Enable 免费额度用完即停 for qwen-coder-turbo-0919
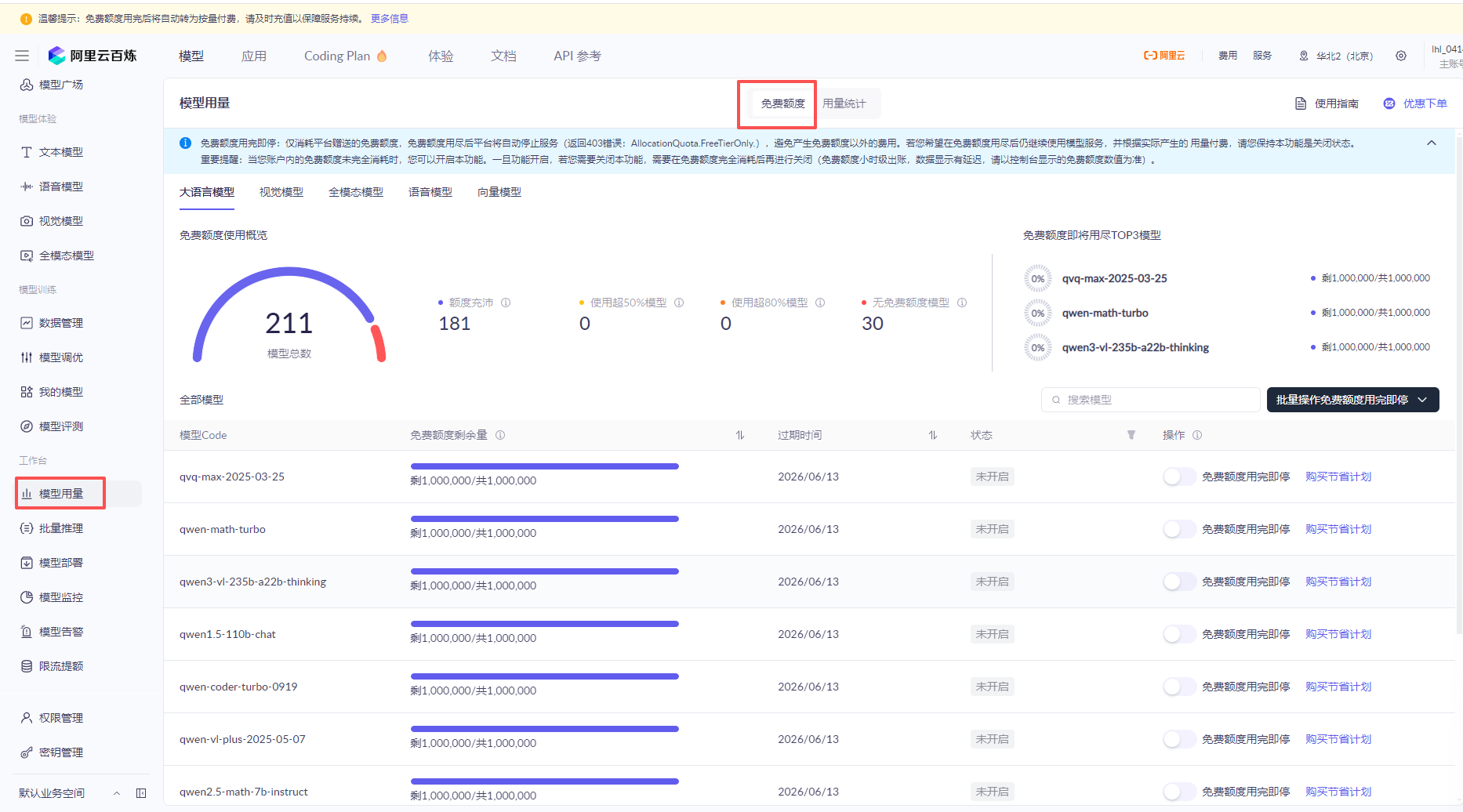Viewport: 1463px width, 812px height. point(1179,687)
